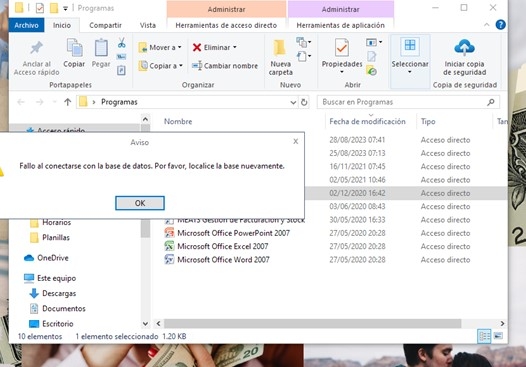Select Este equipo in navigation pane
526x367 pixels.
56,278
